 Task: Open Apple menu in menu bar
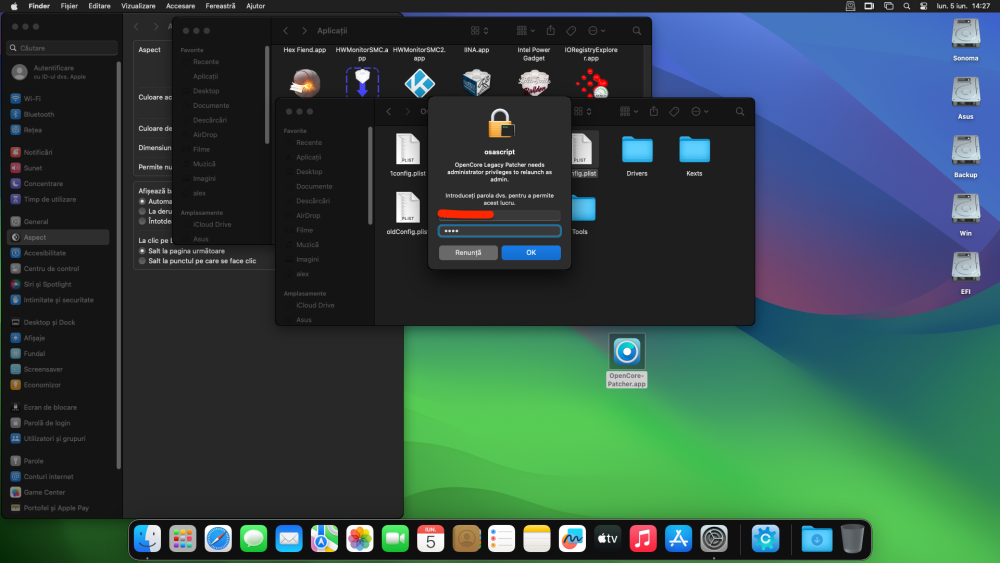point(14,6)
